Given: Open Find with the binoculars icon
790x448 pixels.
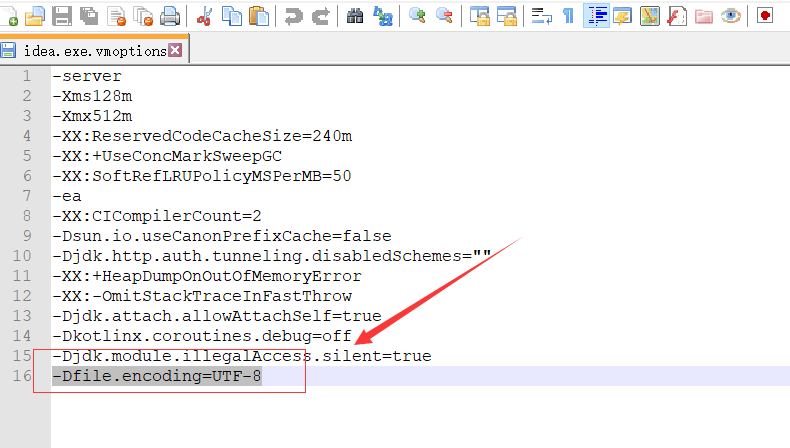Looking at the screenshot, I should pos(355,16).
